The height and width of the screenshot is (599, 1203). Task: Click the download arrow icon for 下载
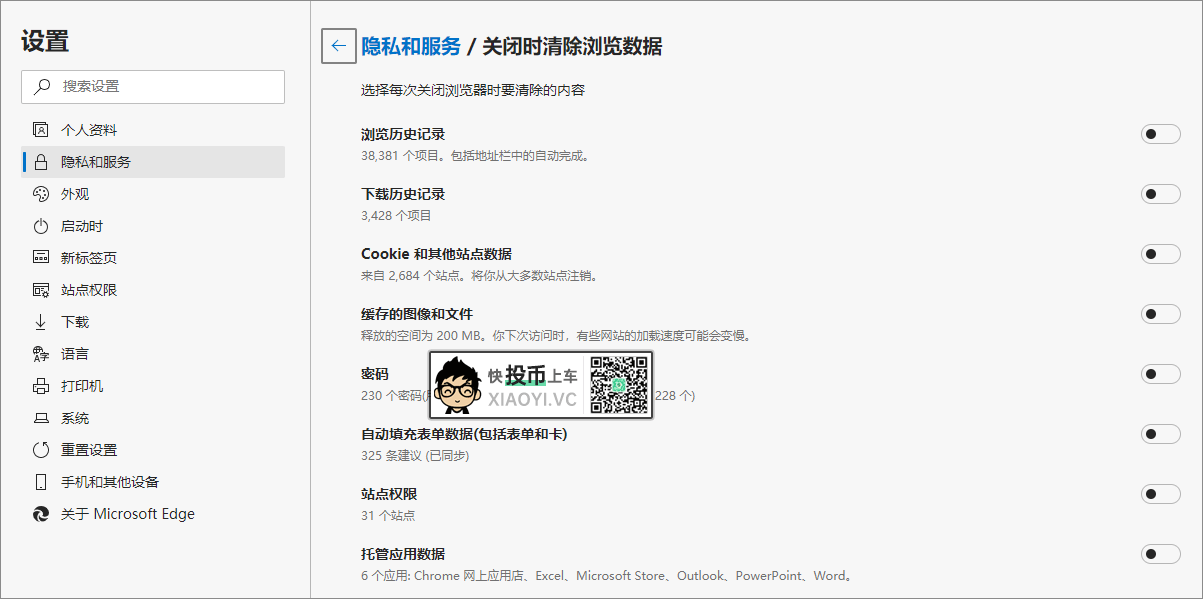41,322
